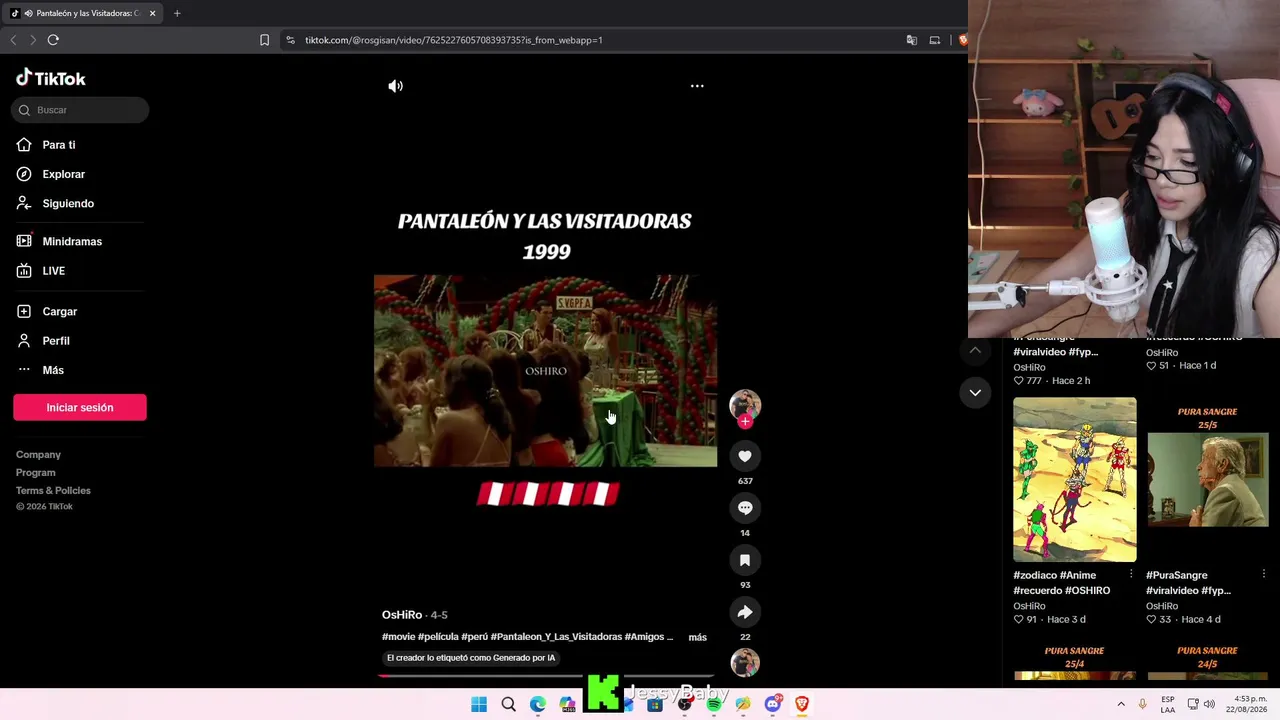Image resolution: width=1280 pixels, height=720 pixels.
Task: Go to the TikTok home logo
Action: click(x=51, y=78)
